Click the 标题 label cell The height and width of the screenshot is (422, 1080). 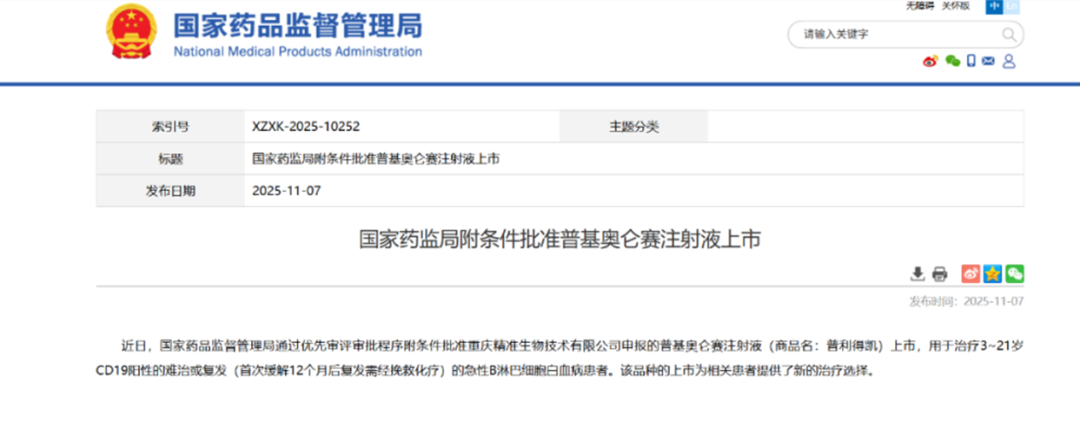pyautogui.click(x=170, y=159)
